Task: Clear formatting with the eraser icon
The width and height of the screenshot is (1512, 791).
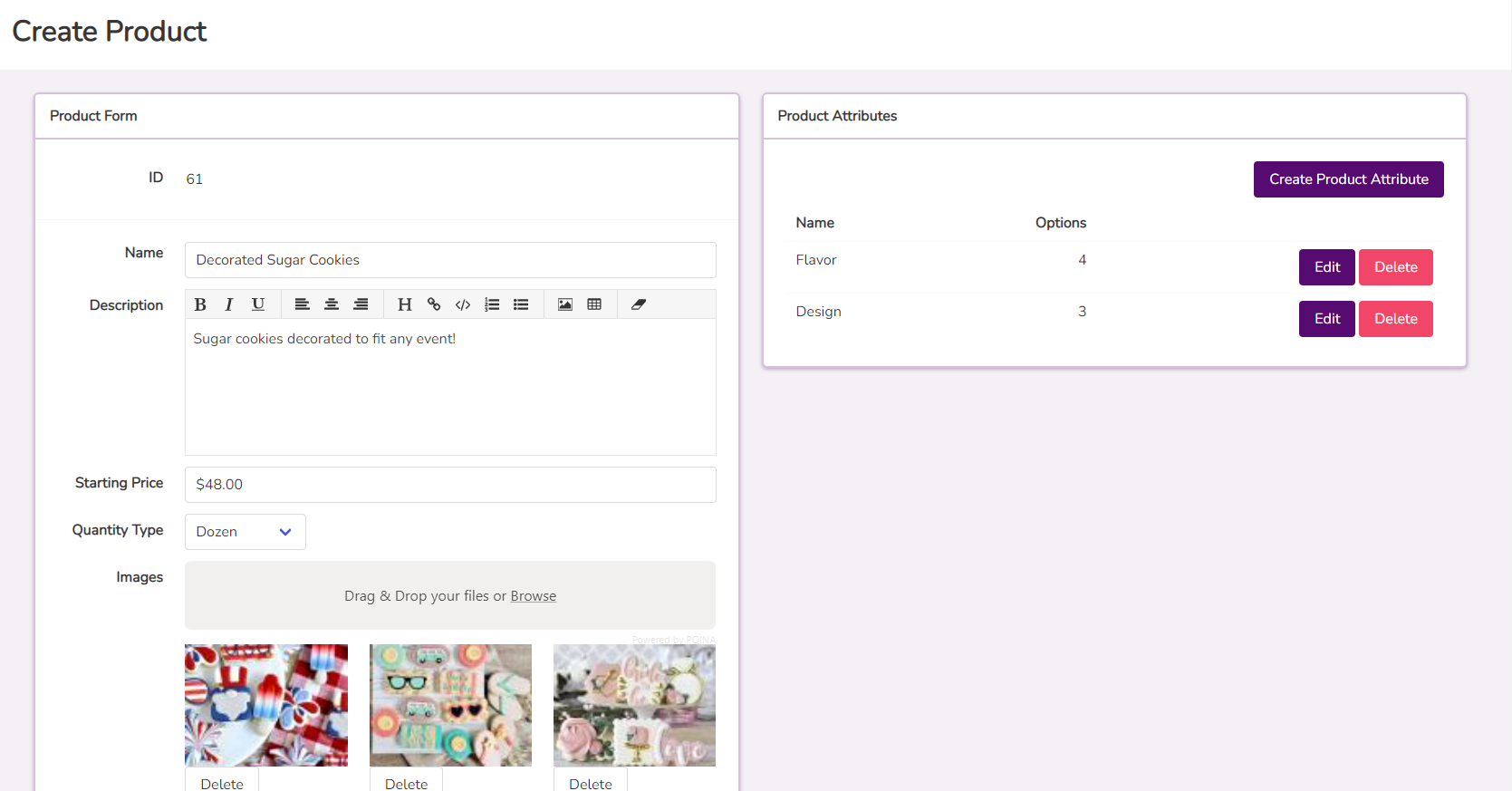Action: click(x=639, y=304)
